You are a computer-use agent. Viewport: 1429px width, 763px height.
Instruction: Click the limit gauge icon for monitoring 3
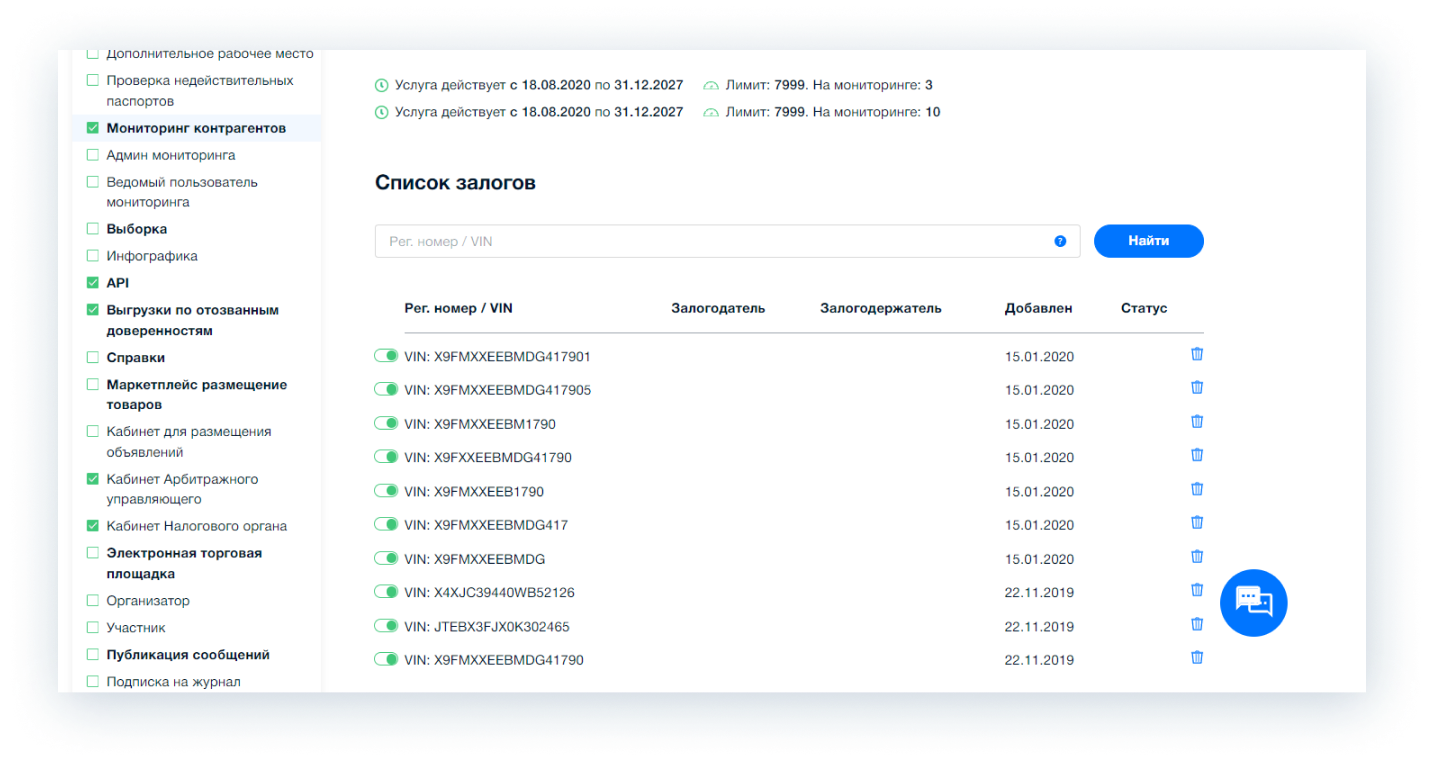click(711, 85)
